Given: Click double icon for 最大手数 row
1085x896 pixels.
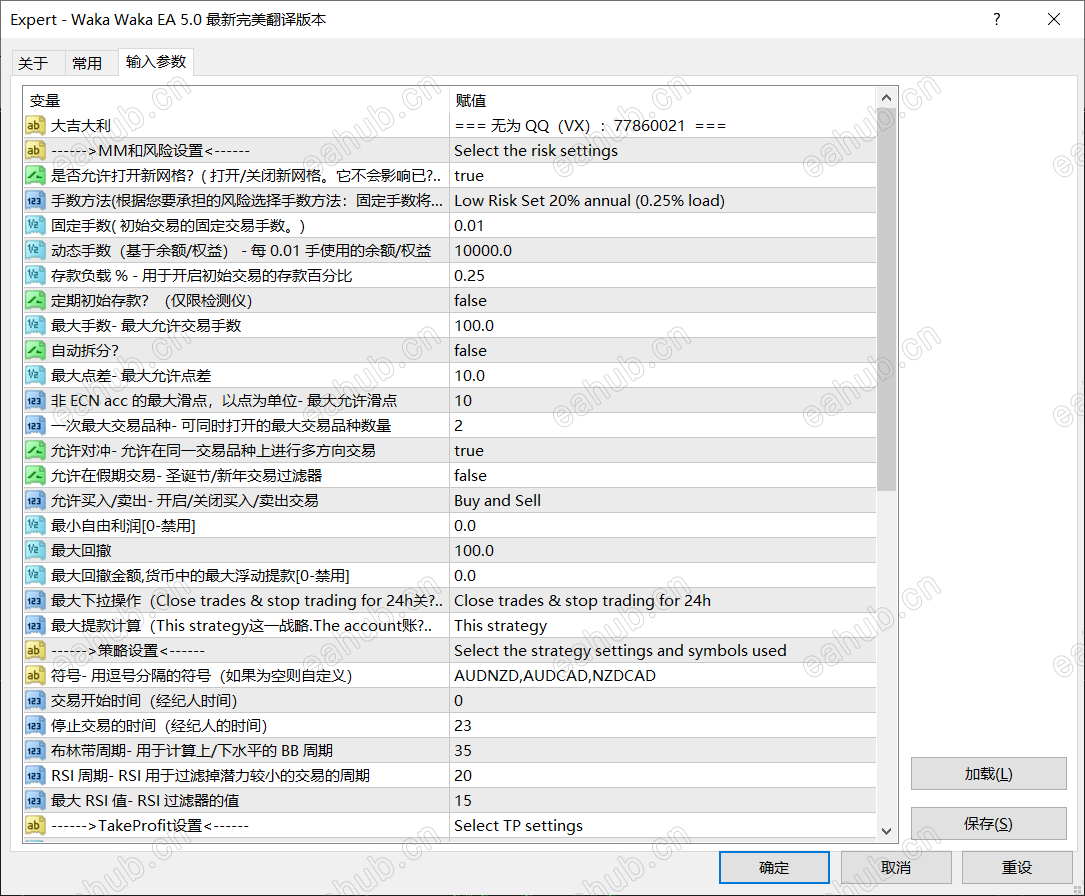Looking at the screenshot, I should point(35,325).
